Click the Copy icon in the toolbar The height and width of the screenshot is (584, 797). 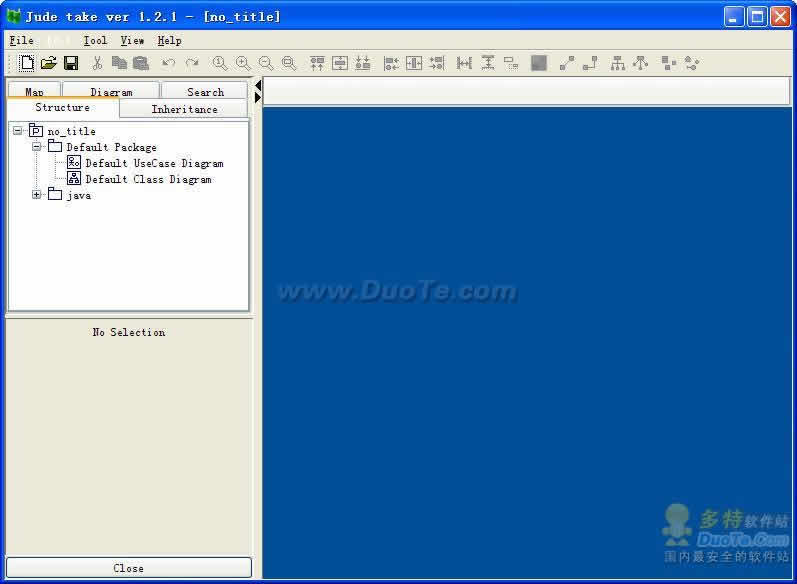click(x=119, y=63)
